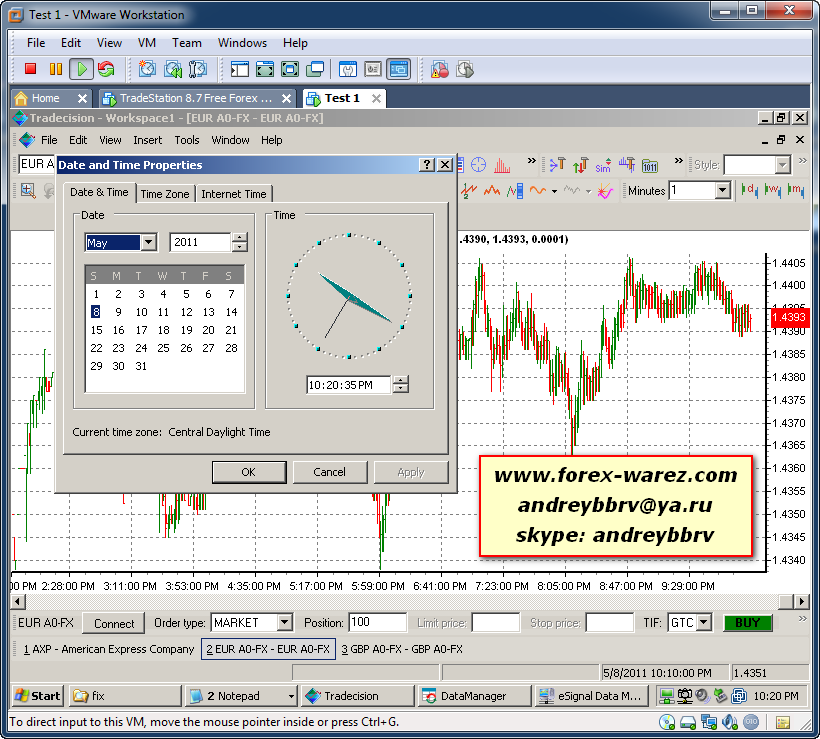This screenshot has width=820, height=739.
Task: Open the month dropdown showing May
Action: click(148, 243)
